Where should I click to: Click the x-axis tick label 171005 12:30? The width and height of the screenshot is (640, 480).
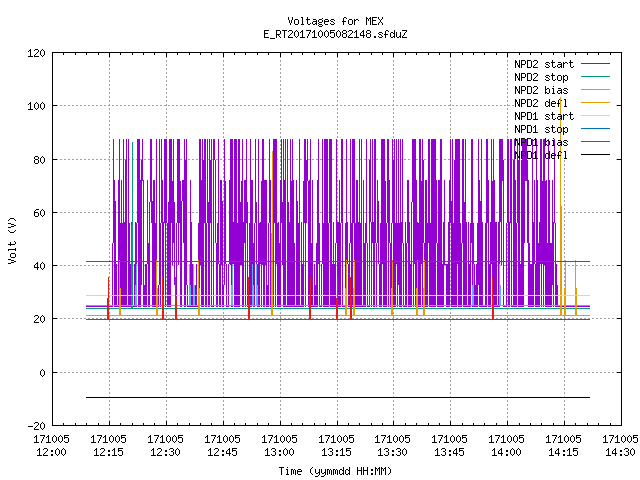[x=165, y=446]
